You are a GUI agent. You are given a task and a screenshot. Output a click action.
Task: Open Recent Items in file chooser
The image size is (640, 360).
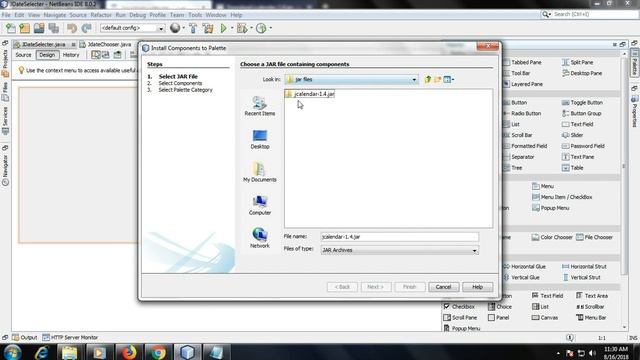[x=260, y=106]
